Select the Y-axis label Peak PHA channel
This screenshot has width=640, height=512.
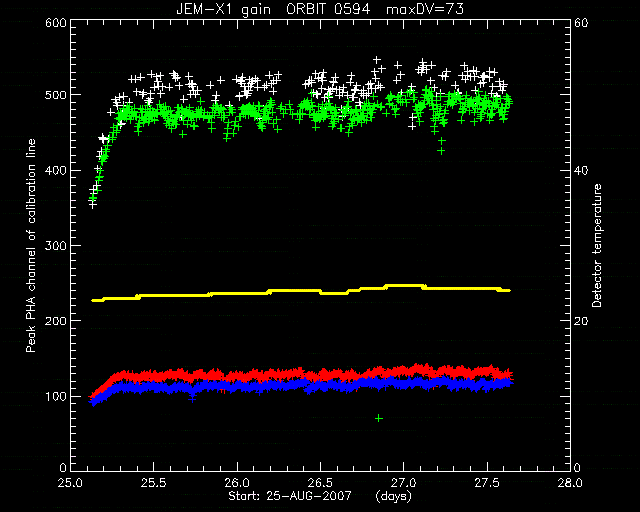[31, 245]
